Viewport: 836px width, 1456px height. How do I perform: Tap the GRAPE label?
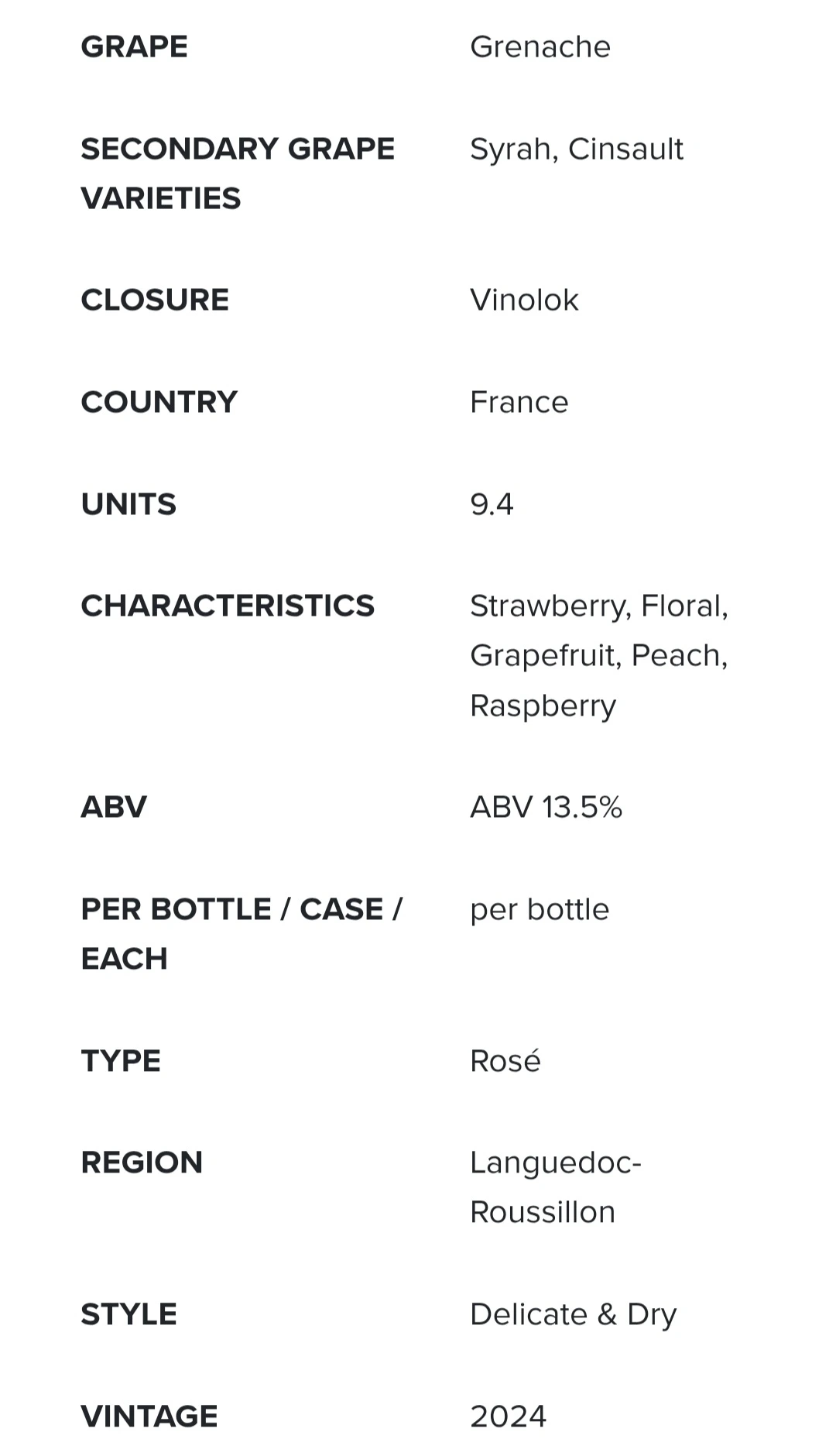(x=135, y=47)
